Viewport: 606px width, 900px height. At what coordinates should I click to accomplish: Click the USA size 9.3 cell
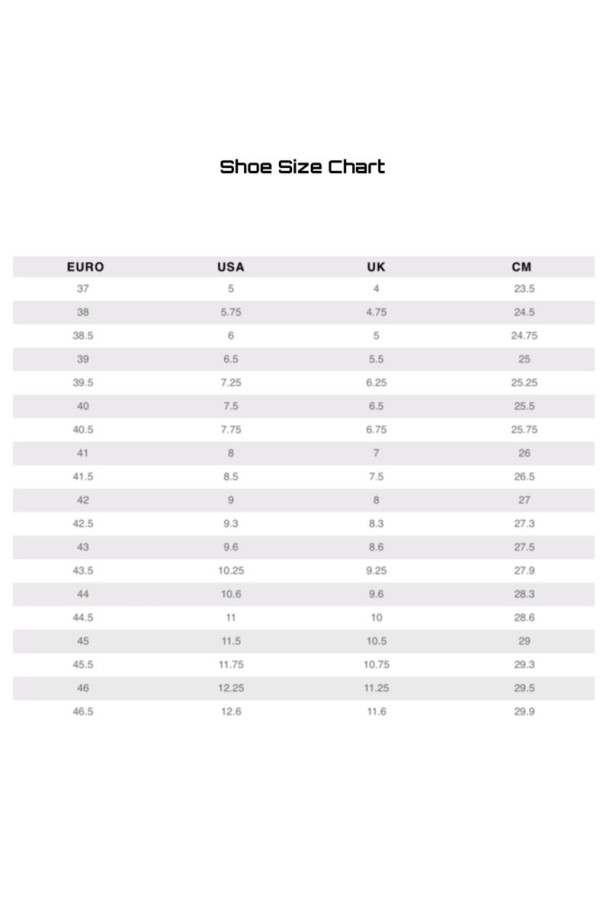tap(231, 524)
